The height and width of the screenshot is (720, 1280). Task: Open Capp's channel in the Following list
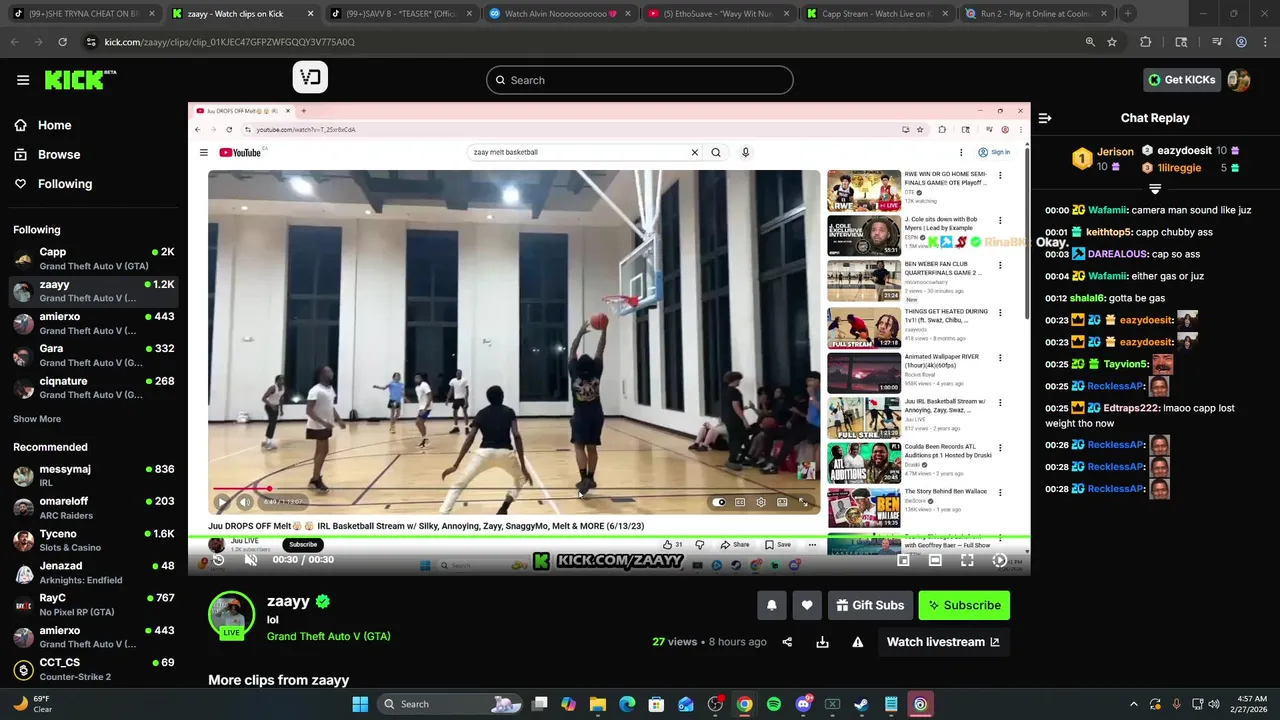[93, 258]
